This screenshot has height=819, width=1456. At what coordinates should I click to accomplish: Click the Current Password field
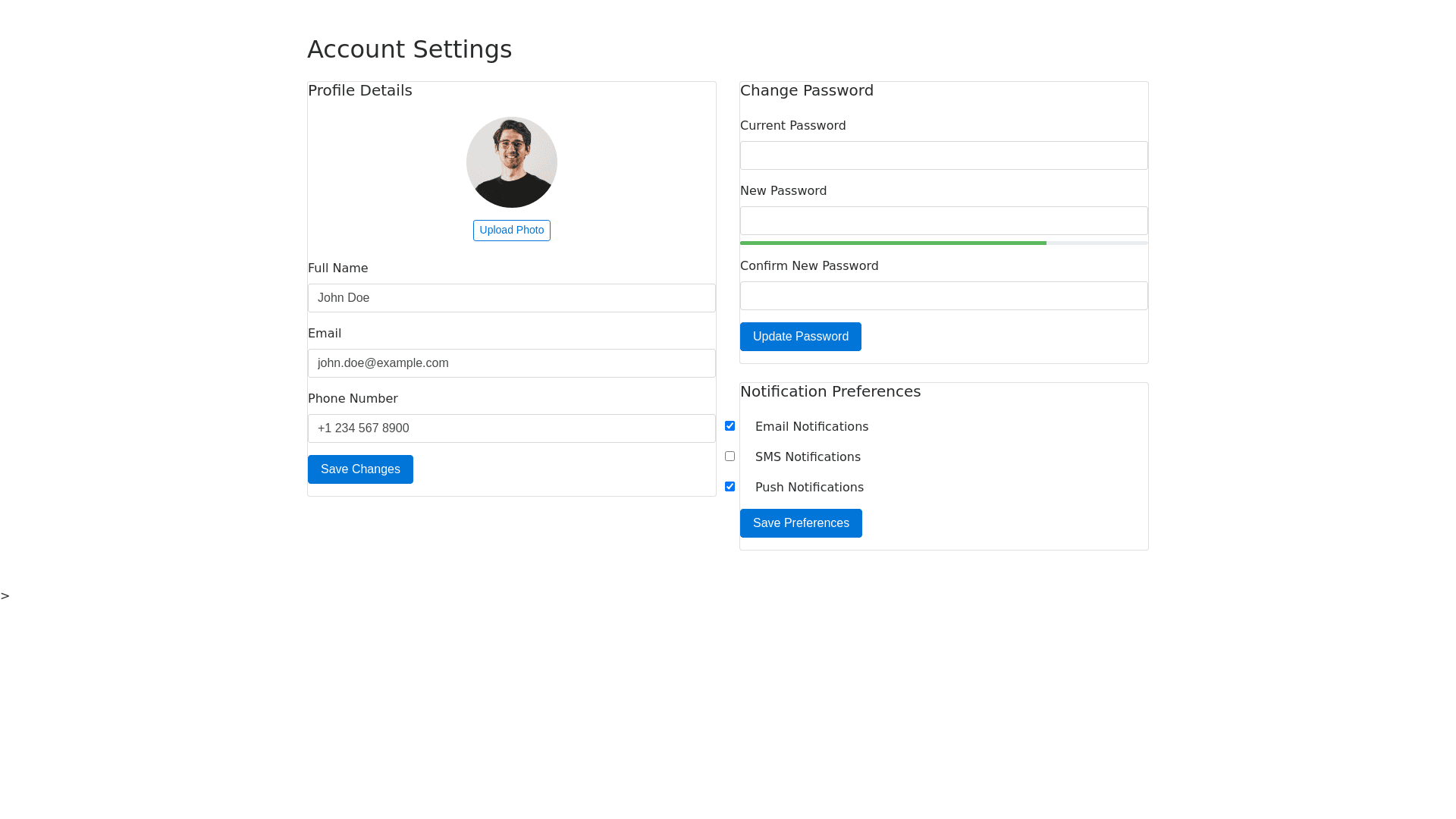(x=943, y=155)
